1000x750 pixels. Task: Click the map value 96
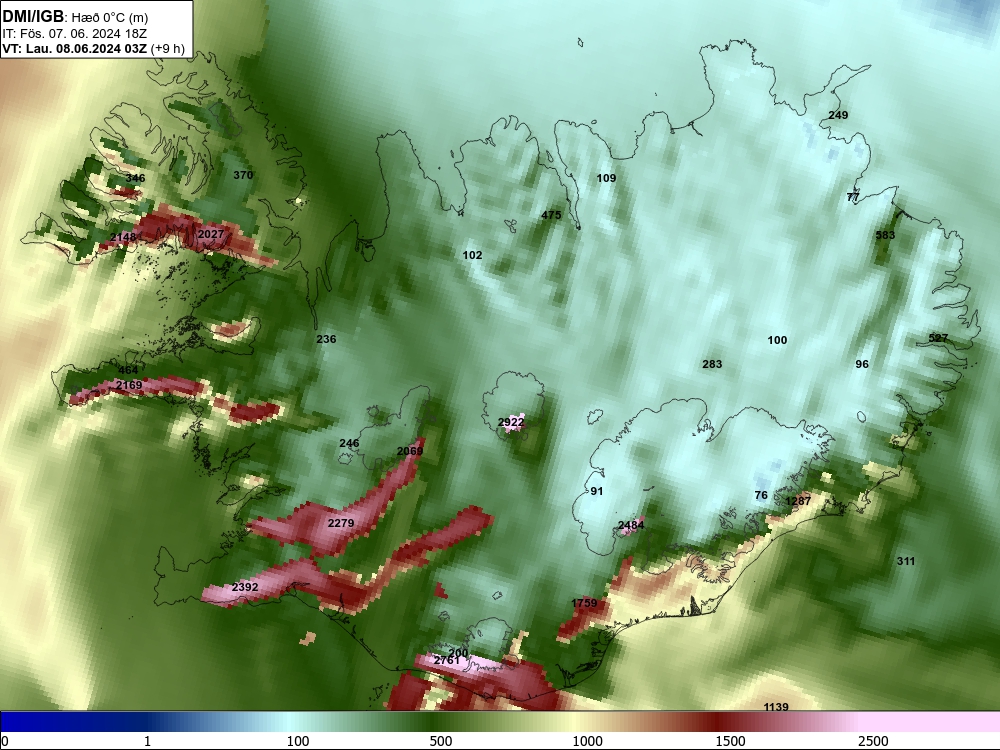click(x=862, y=364)
